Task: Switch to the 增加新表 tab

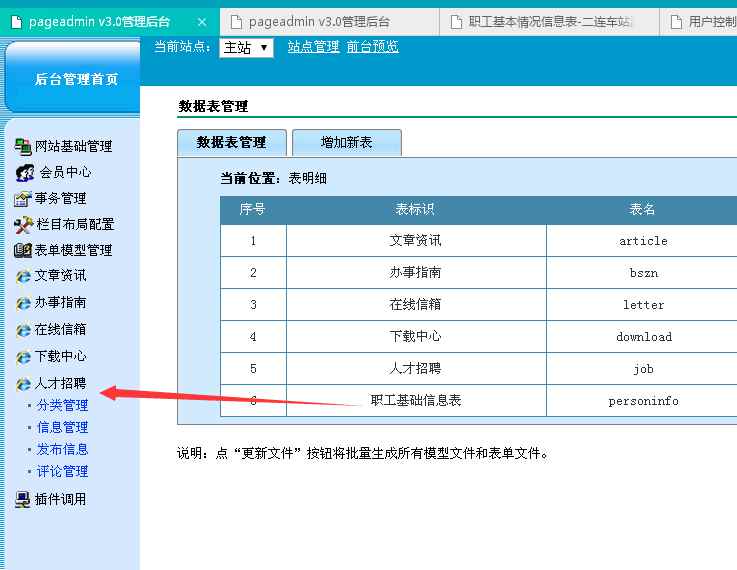Action: tap(346, 142)
